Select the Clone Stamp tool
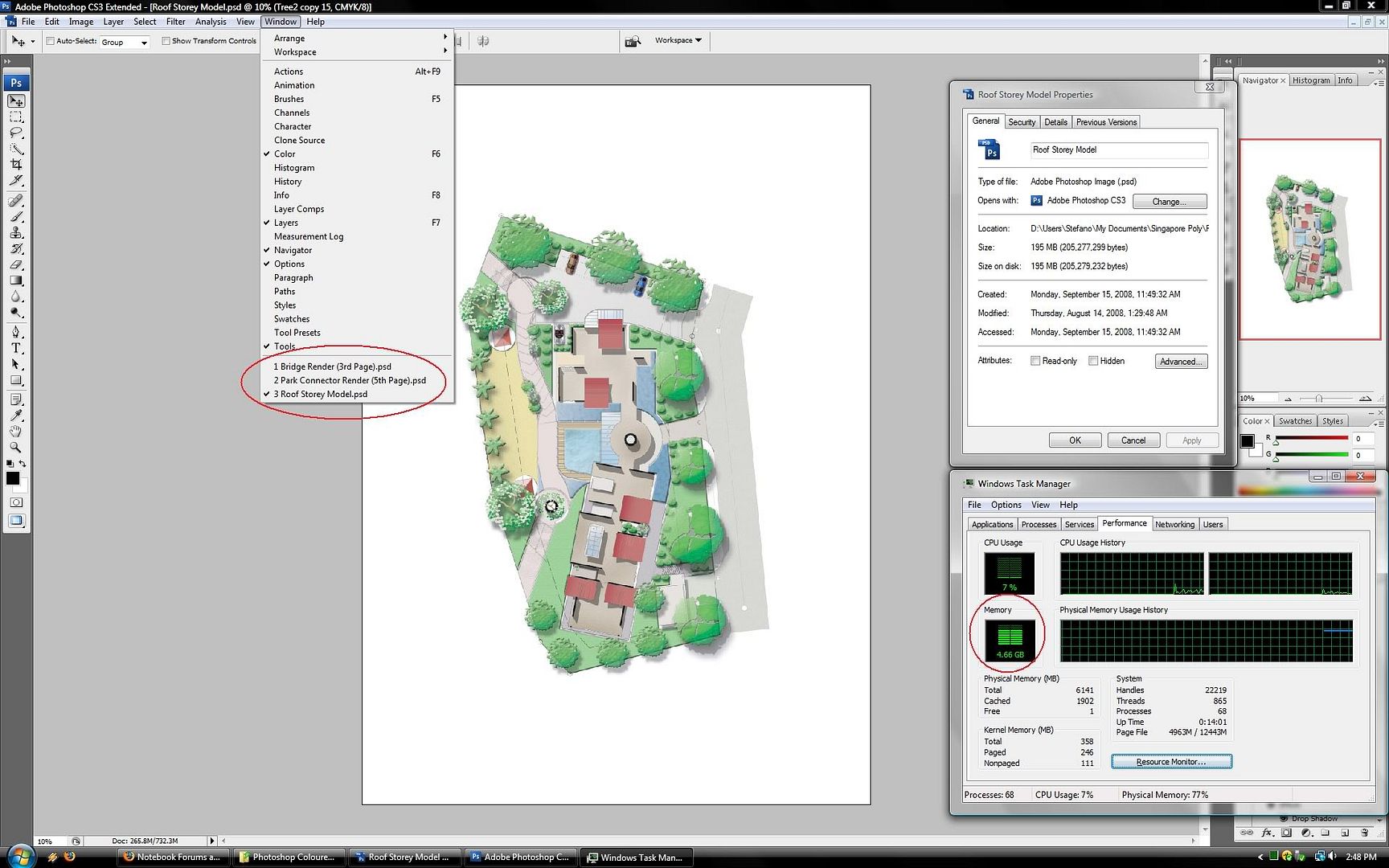 16,233
